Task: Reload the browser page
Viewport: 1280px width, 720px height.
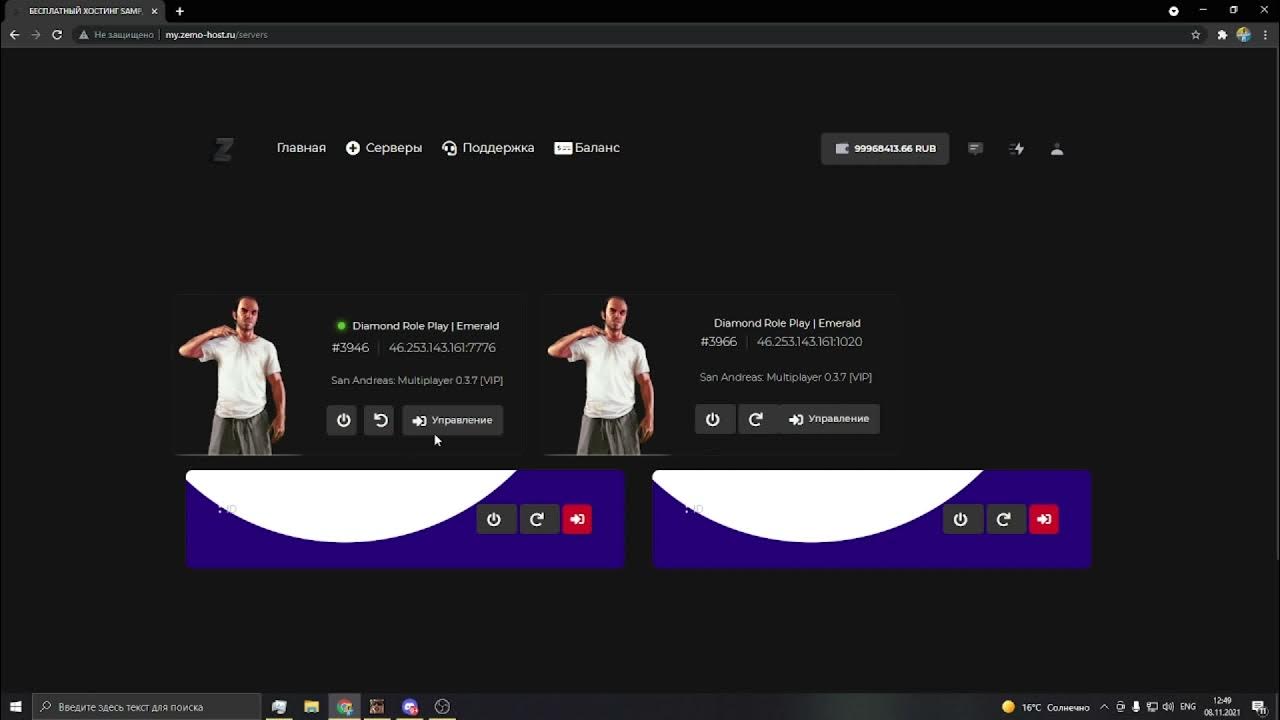Action: coord(57,34)
